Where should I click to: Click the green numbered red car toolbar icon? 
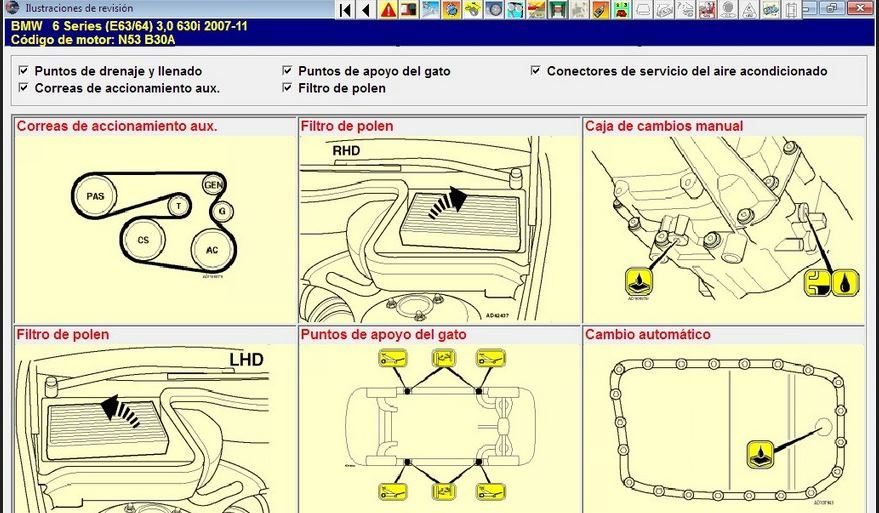point(622,10)
